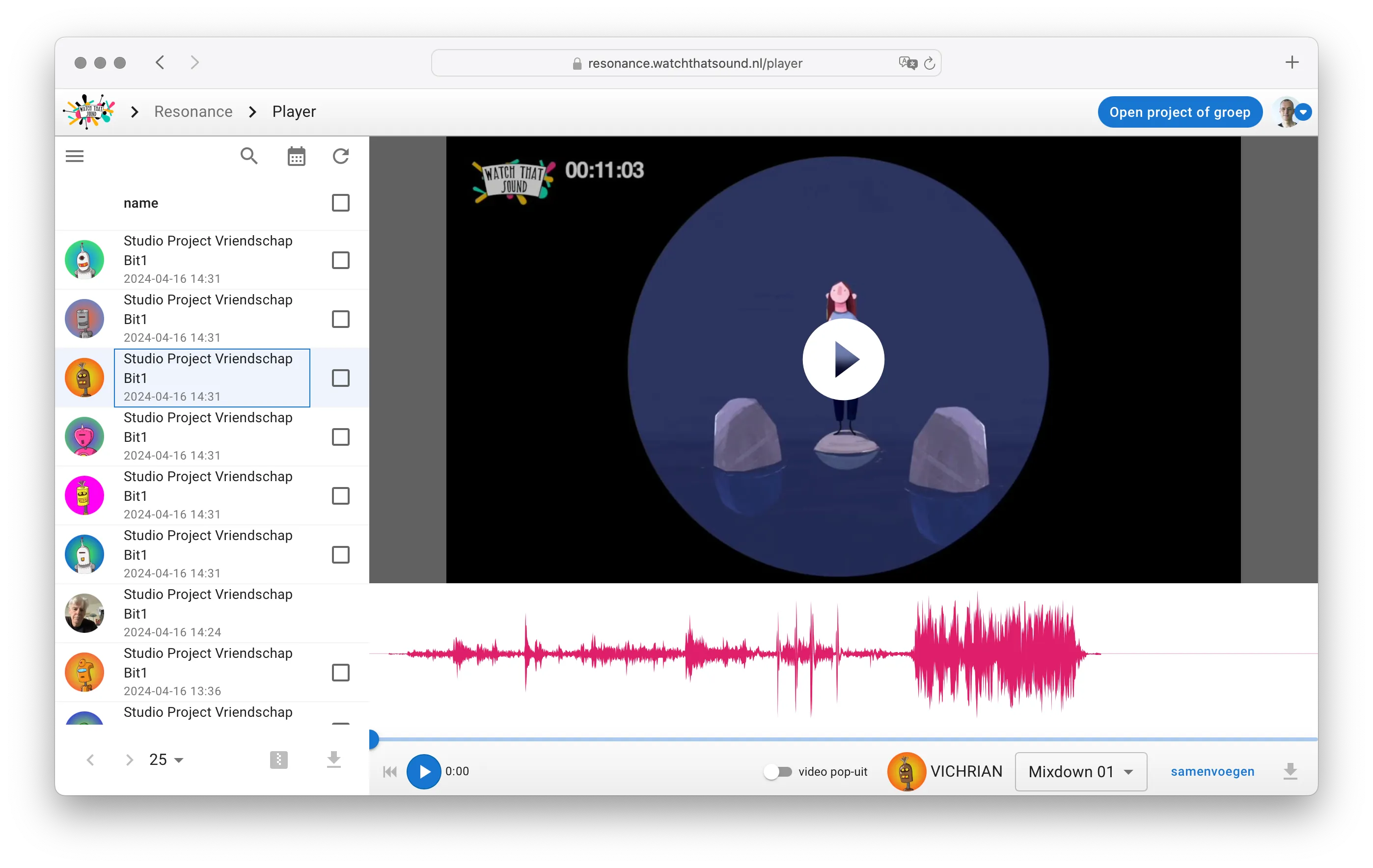1373x868 pixels.
Task: Open the calendar date filter icon
Action: click(x=296, y=156)
